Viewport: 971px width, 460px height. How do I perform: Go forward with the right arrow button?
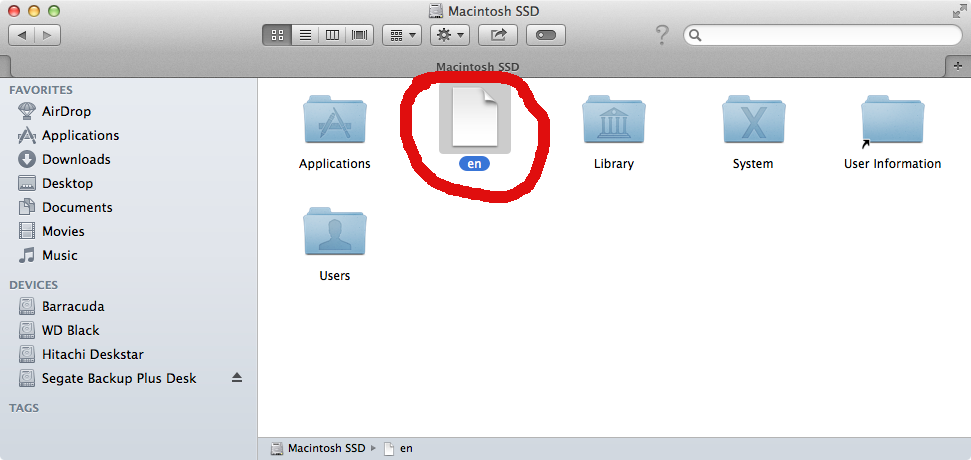pyautogui.click(x=48, y=35)
